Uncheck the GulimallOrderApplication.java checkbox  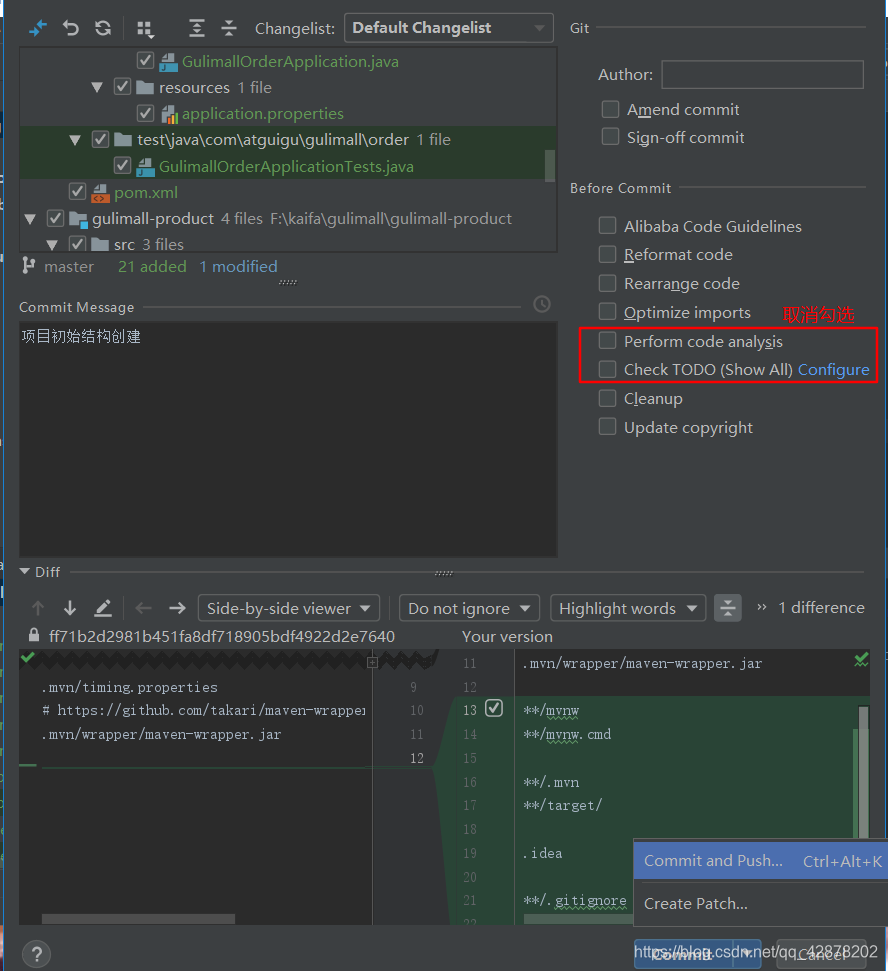pyautogui.click(x=145, y=61)
